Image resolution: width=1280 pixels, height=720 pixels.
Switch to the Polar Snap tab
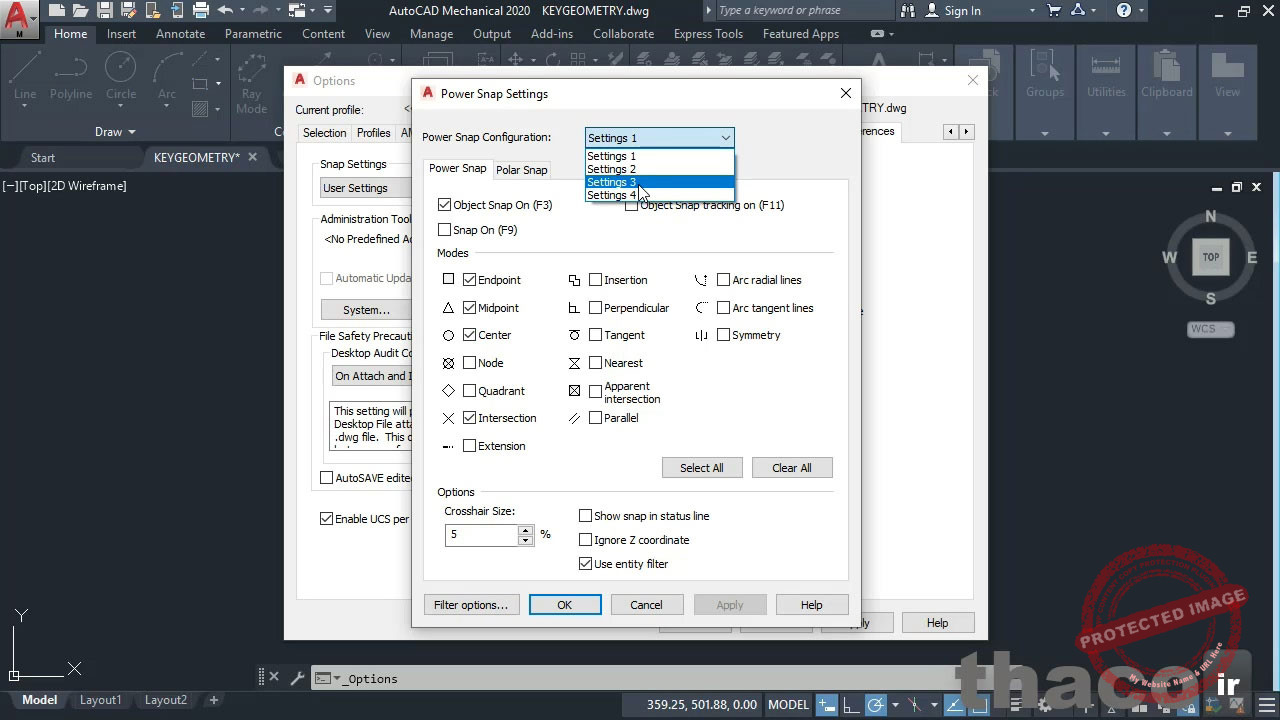[x=522, y=170]
